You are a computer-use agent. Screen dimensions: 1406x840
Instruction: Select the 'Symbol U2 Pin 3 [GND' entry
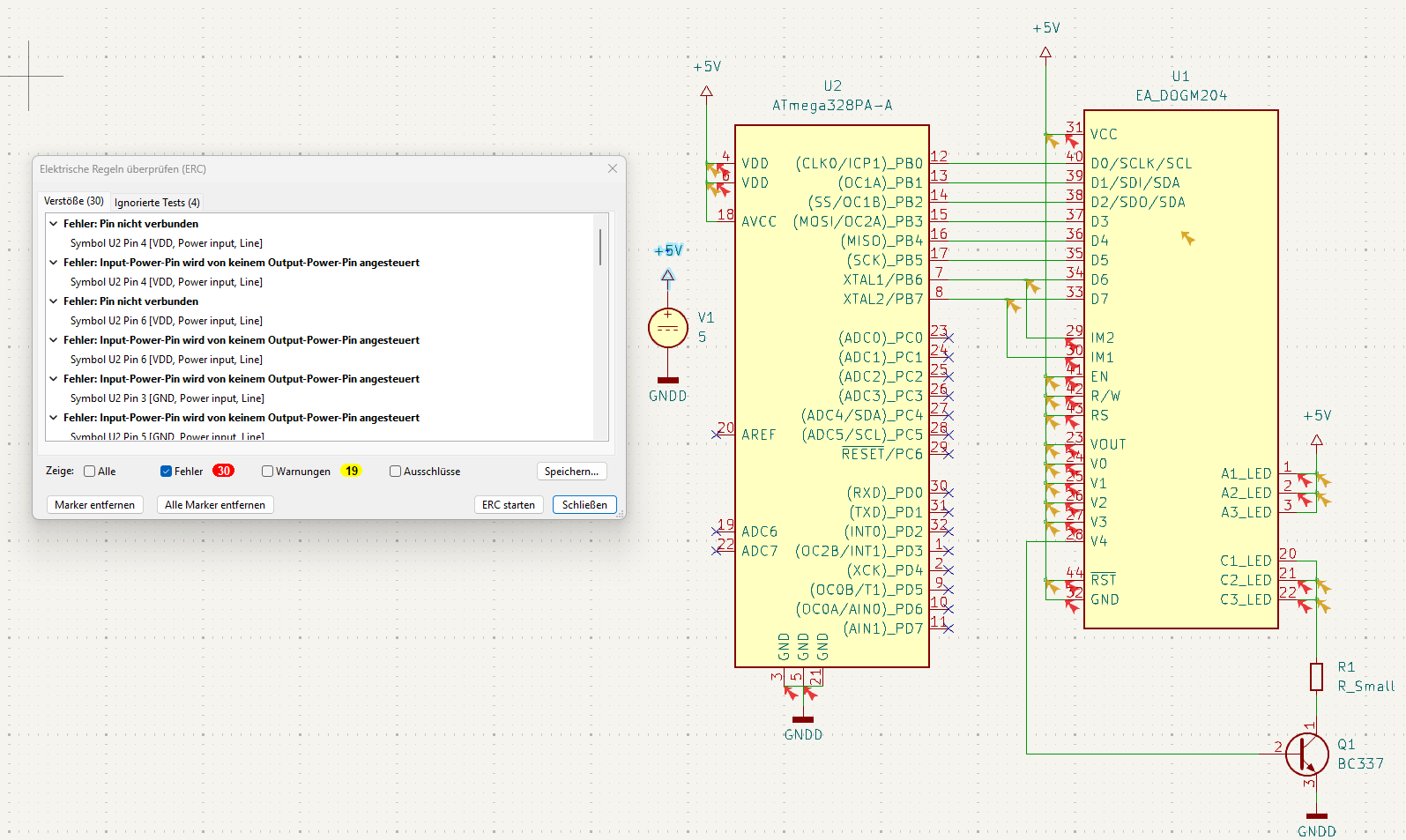(x=167, y=398)
